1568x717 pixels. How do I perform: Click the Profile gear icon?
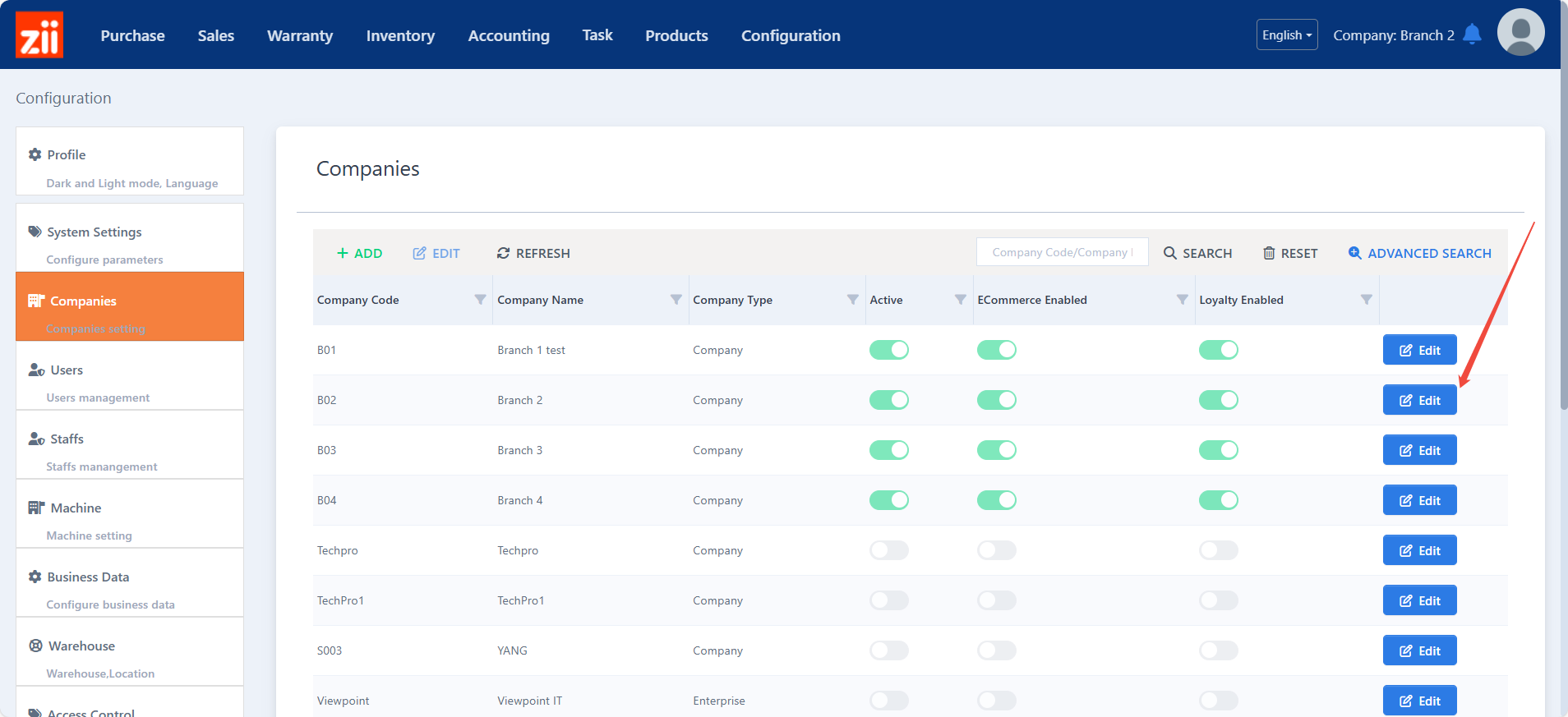click(x=35, y=154)
